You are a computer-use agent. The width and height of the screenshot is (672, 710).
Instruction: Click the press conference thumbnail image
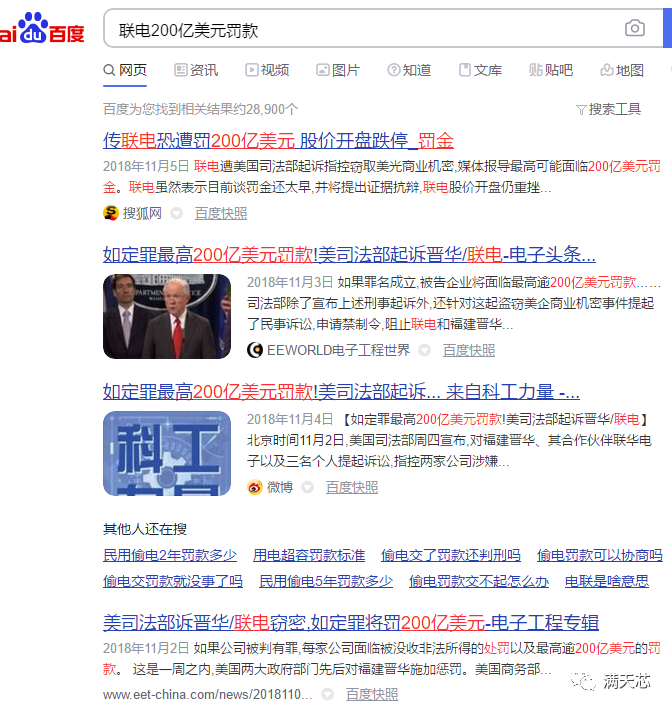tap(167, 316)
